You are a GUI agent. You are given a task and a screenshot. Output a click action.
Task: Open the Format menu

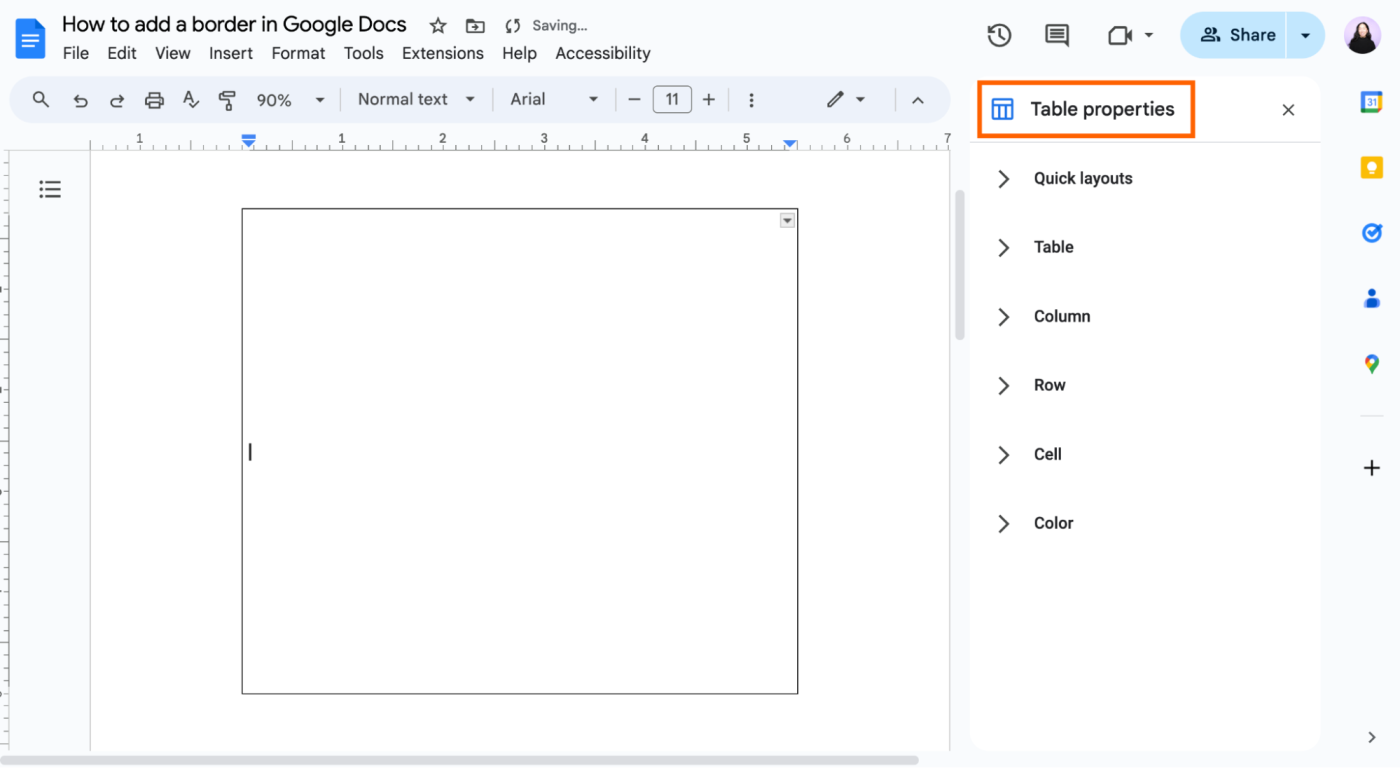pyautogui.click(x=298, y=53)
